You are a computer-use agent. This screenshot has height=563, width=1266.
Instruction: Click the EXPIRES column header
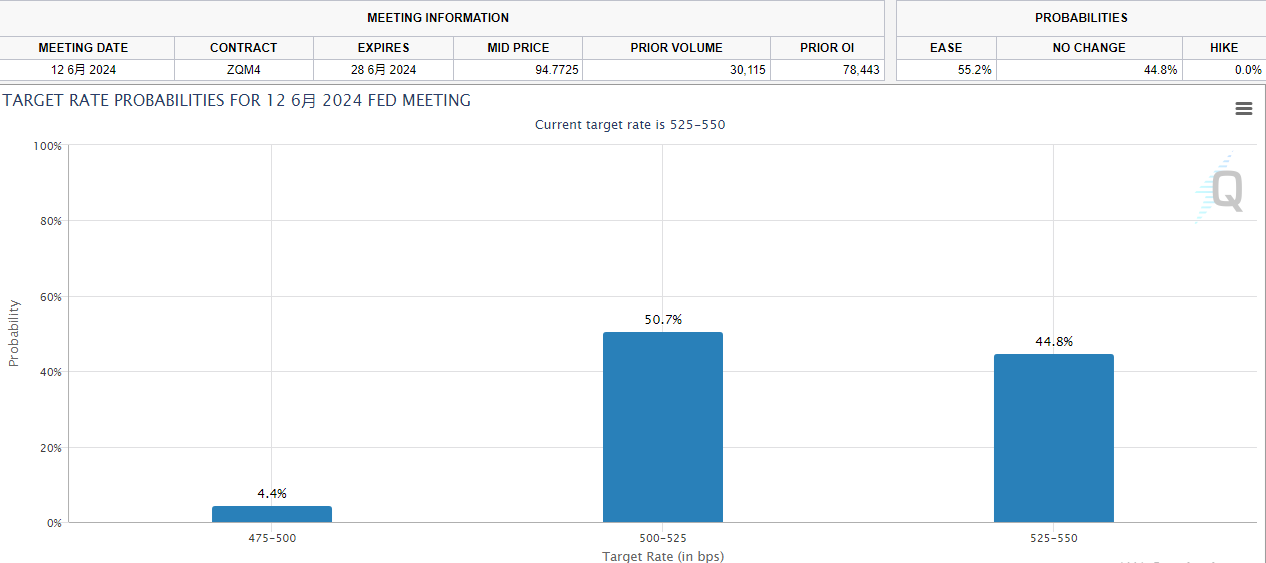383,48
